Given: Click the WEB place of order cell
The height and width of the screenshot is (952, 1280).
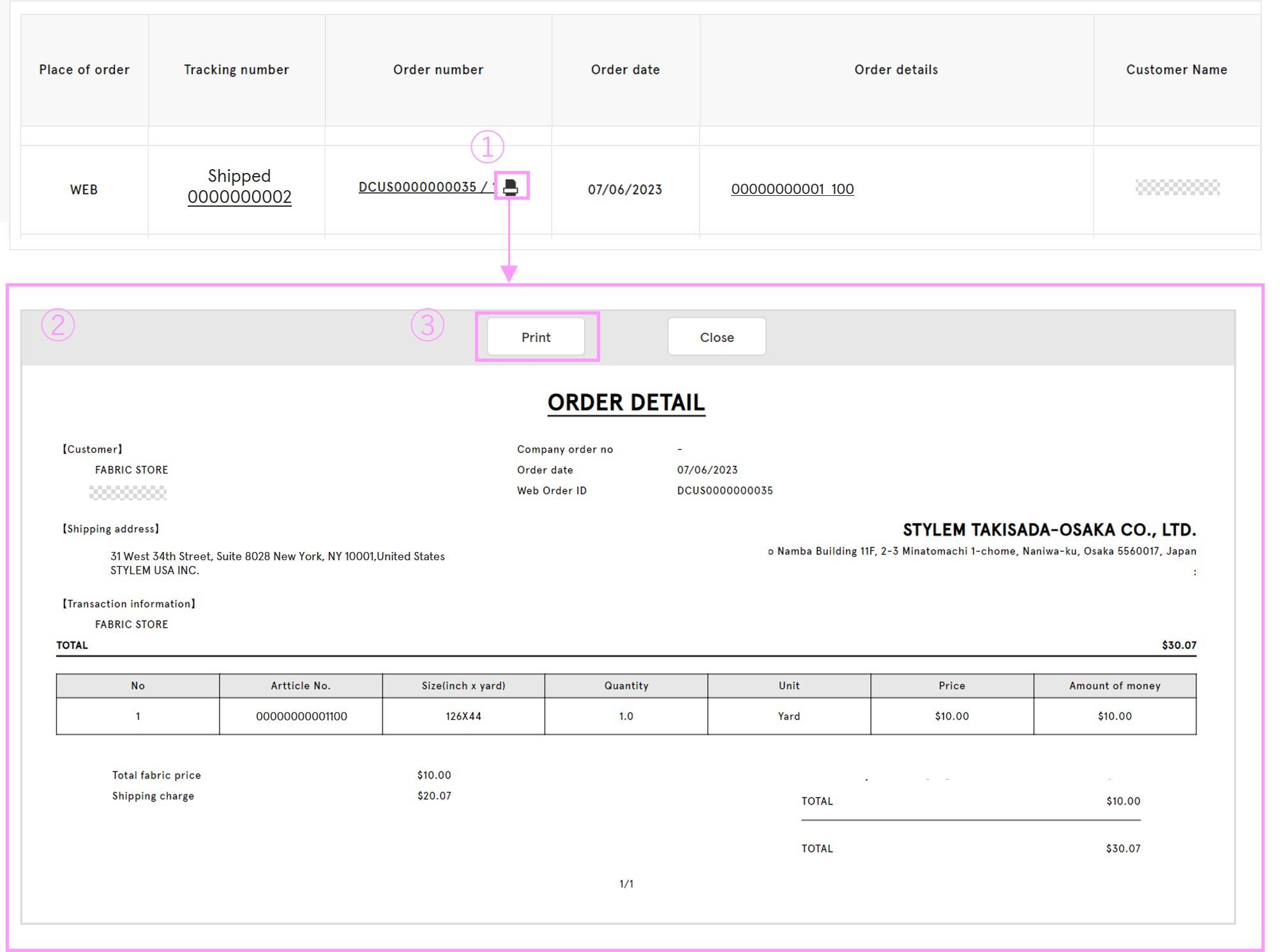Looking at the screenshot, I should (84, 190).
